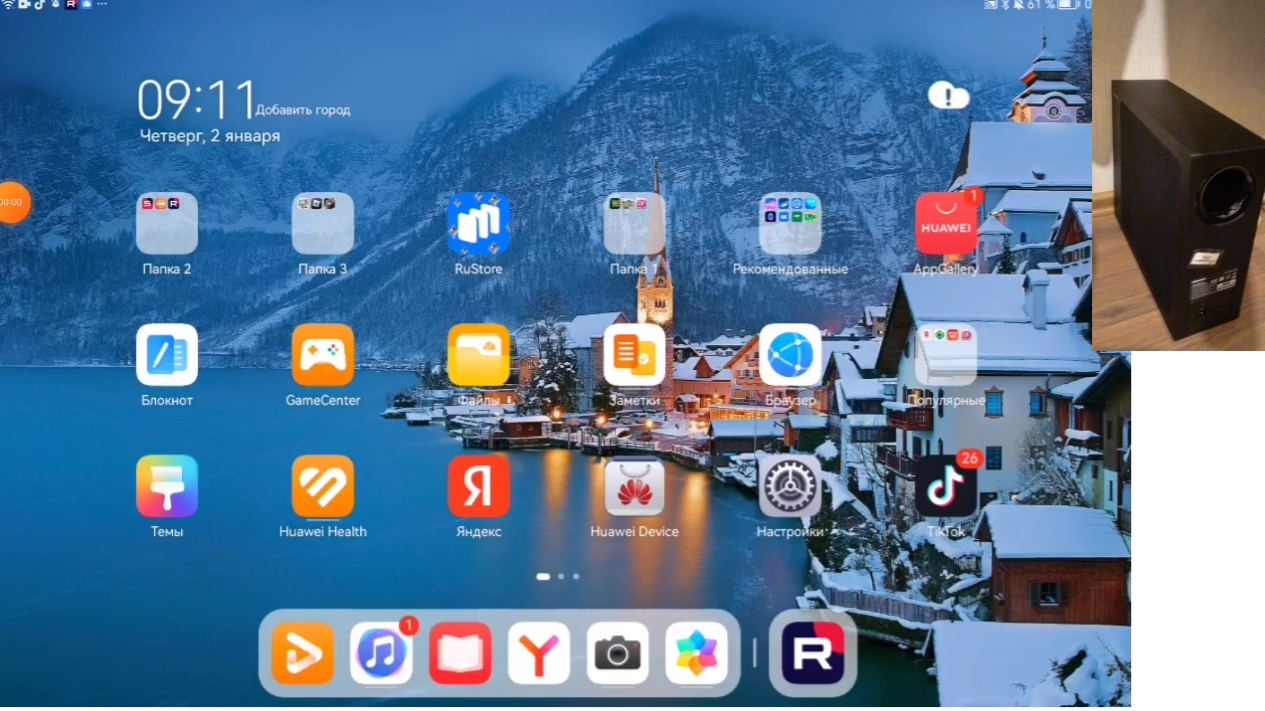Launch Huawei AppGallery
Viewport: 1265px width, 711px height.
coord(946,224)
